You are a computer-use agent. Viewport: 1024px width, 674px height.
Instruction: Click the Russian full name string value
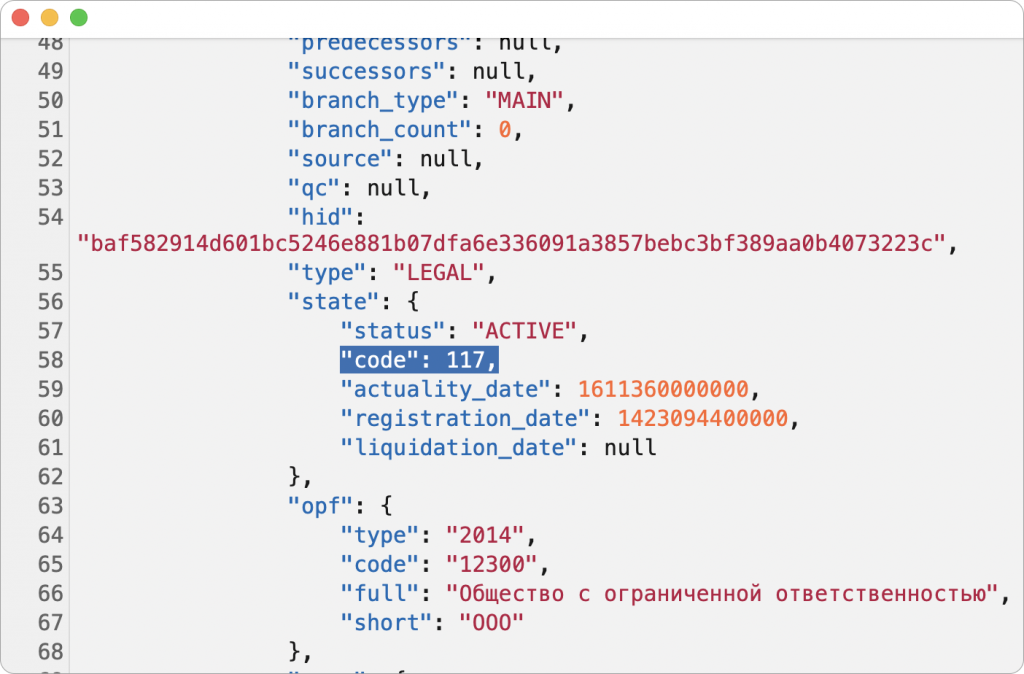(721, 593)
